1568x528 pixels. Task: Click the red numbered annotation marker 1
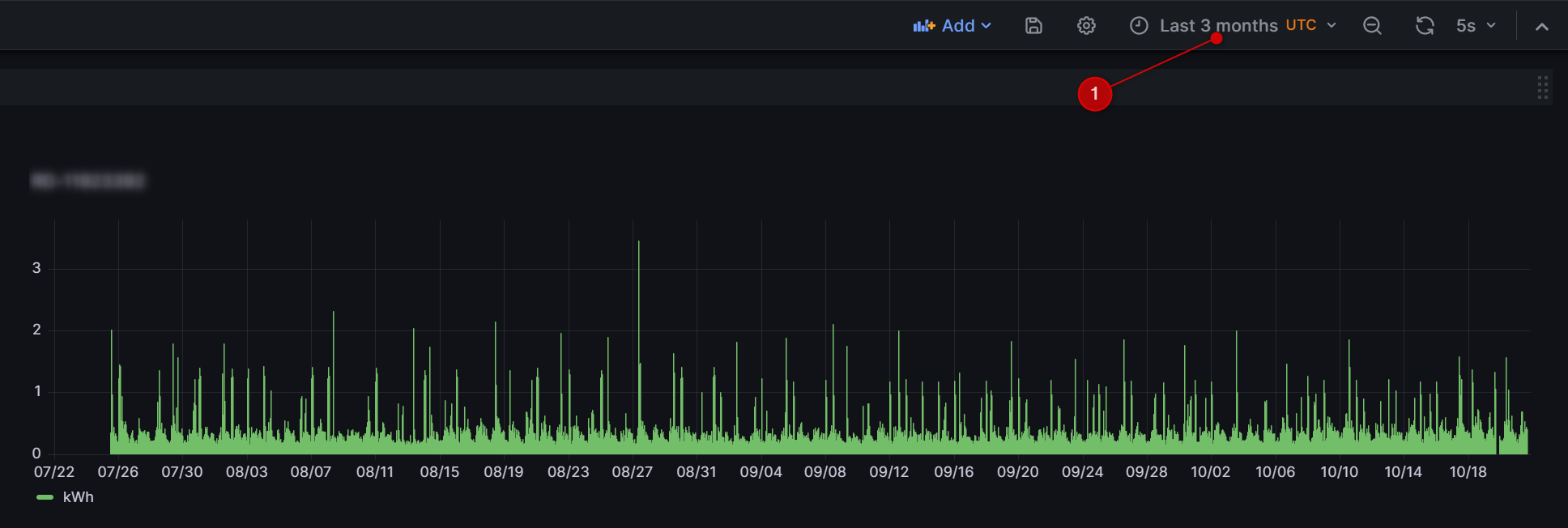pyautogui.click(x=1094, y=94)
